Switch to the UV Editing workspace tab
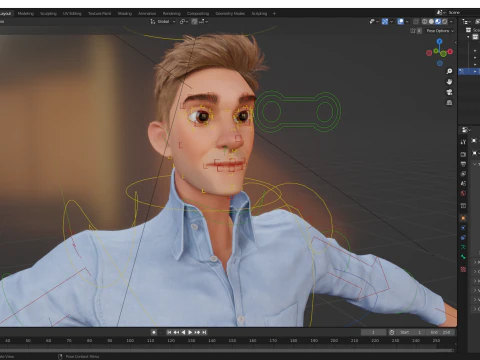Screen dimensions: 480x360 click(72, 14)
